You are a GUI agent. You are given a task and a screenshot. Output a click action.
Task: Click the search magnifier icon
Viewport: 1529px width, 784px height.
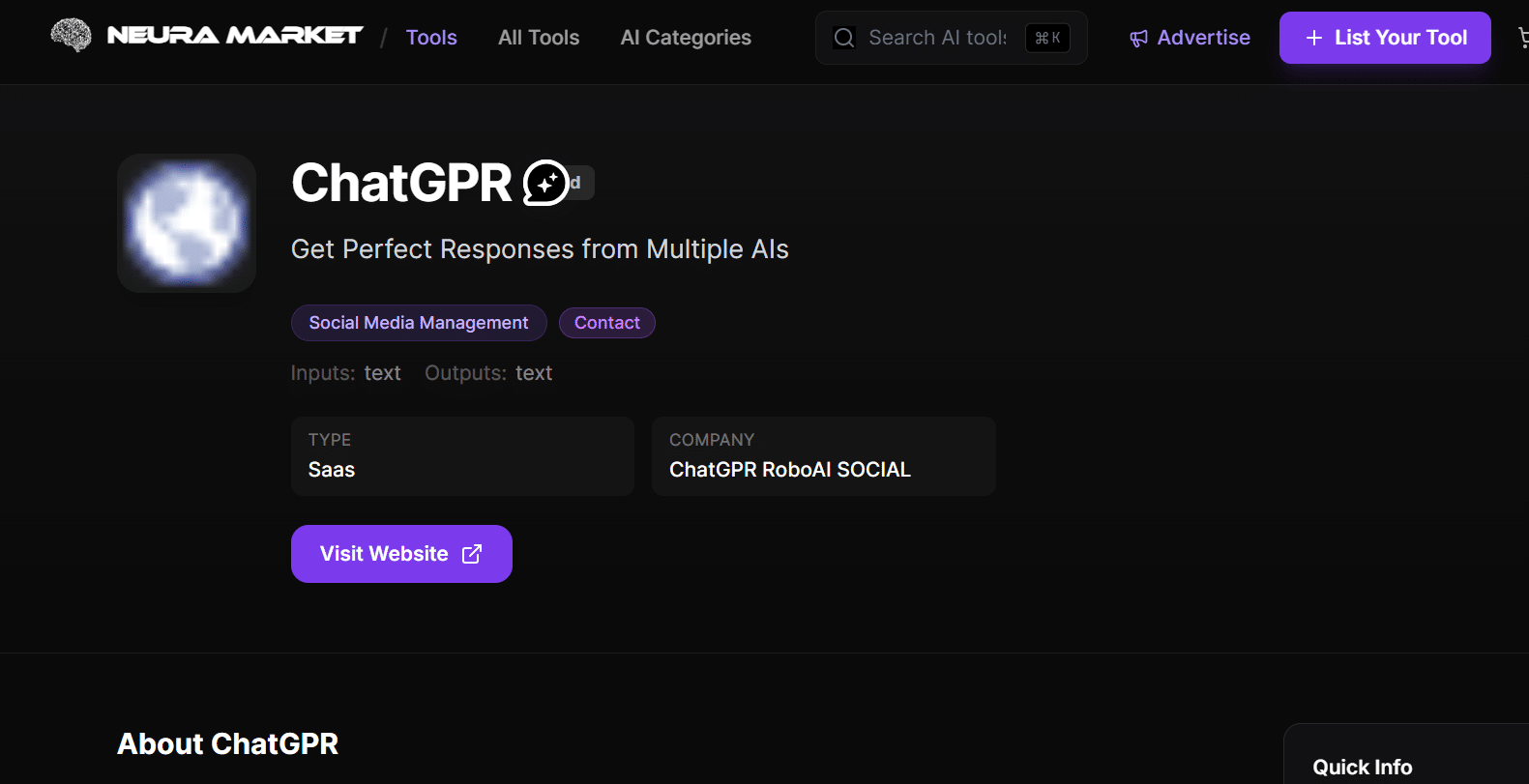point(844,38)
